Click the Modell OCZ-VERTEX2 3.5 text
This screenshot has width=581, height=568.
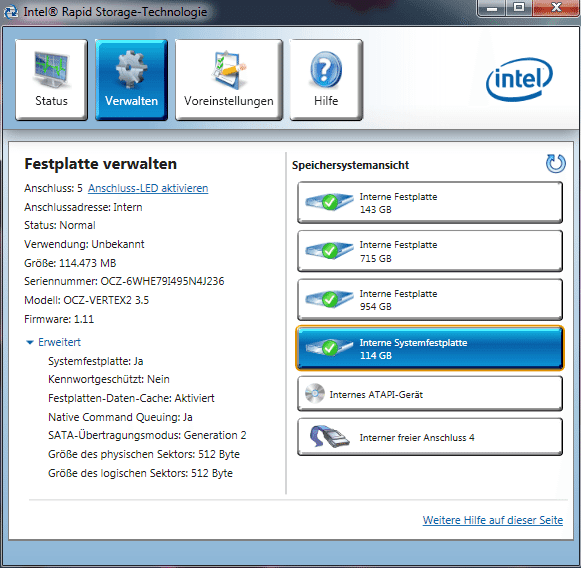pos(86,300)
